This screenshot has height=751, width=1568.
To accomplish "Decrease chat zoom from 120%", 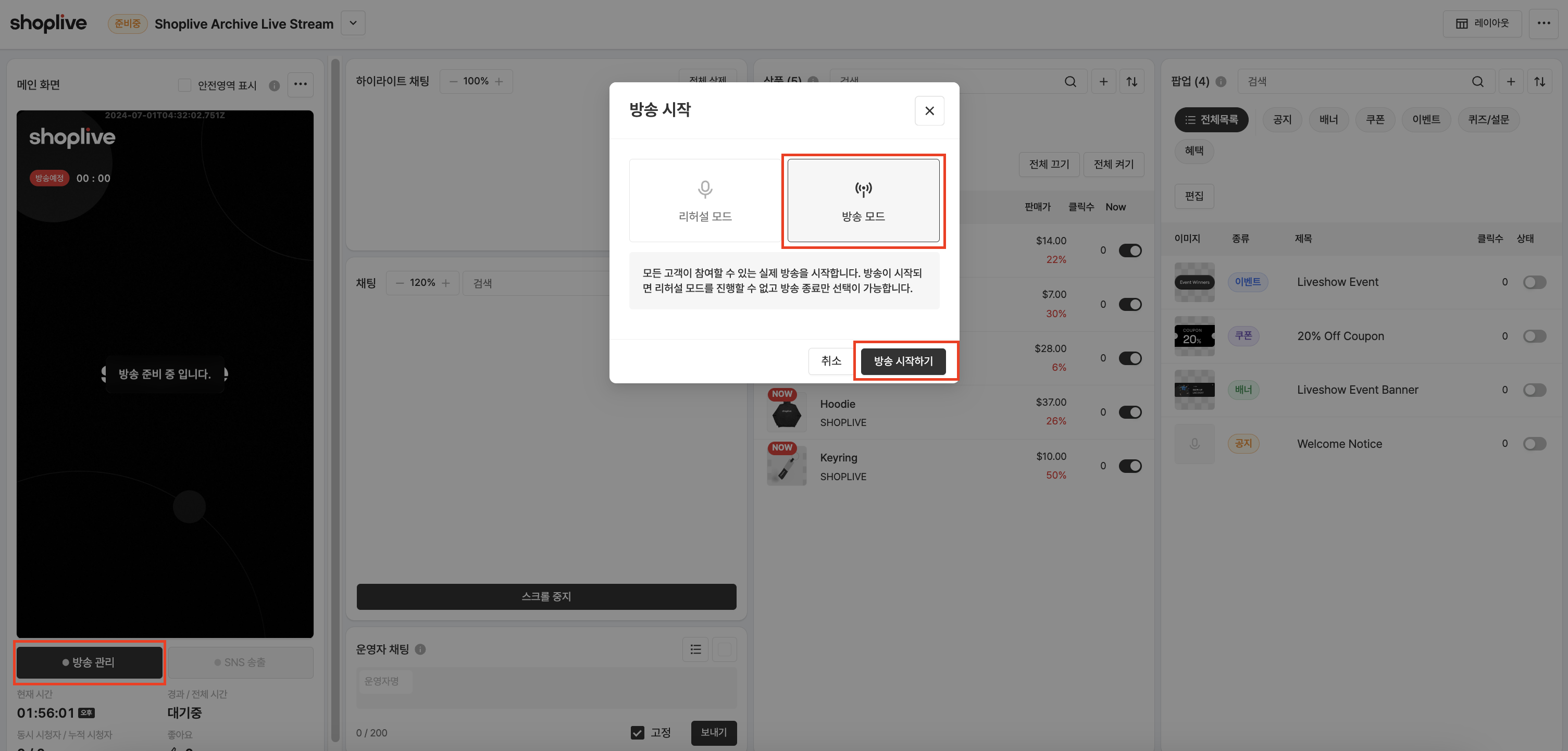I will pyautogui.click(x=400, y=283).
